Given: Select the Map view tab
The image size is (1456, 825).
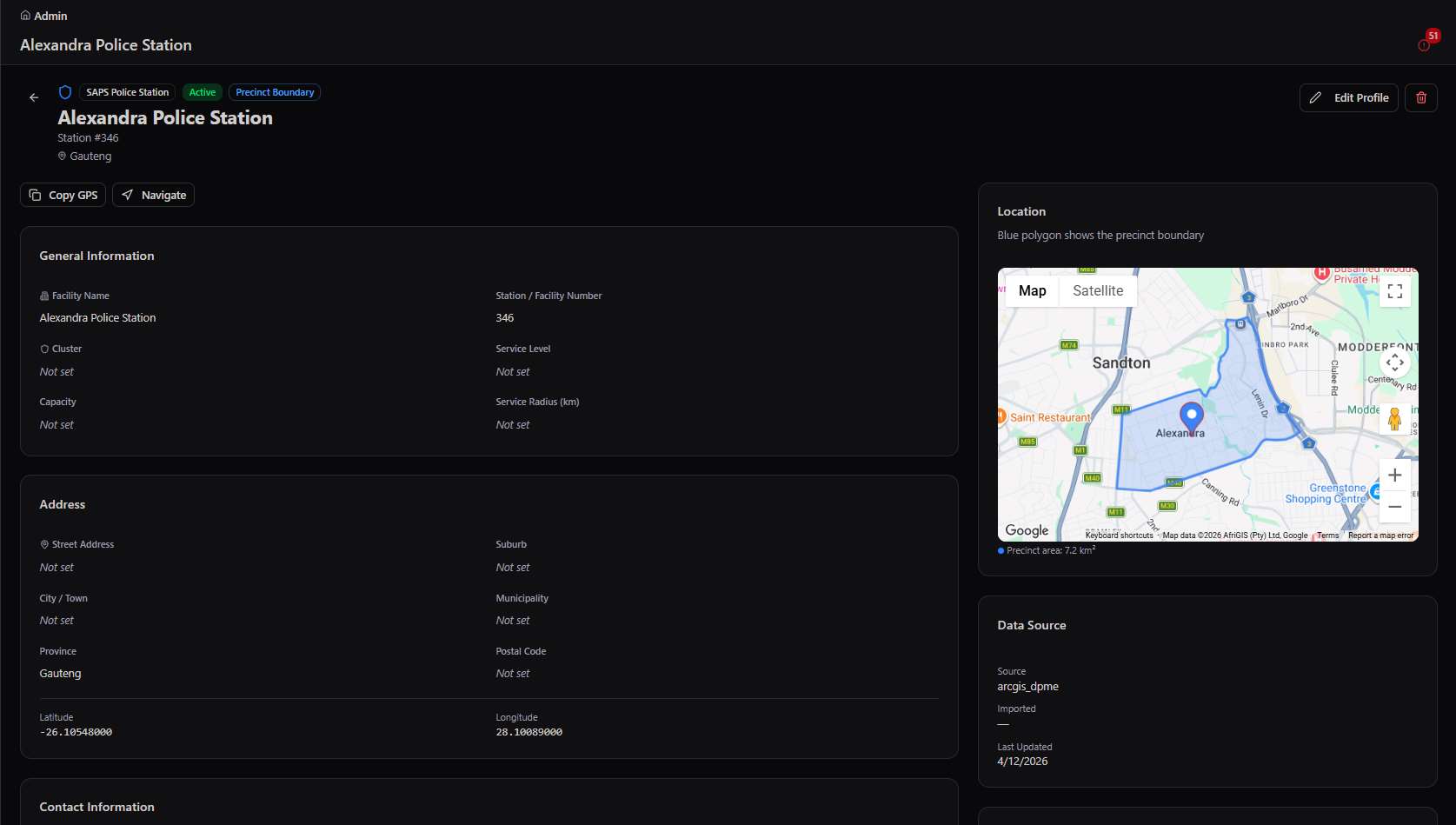Looking at the screenshot, I should pos(1033,291).
